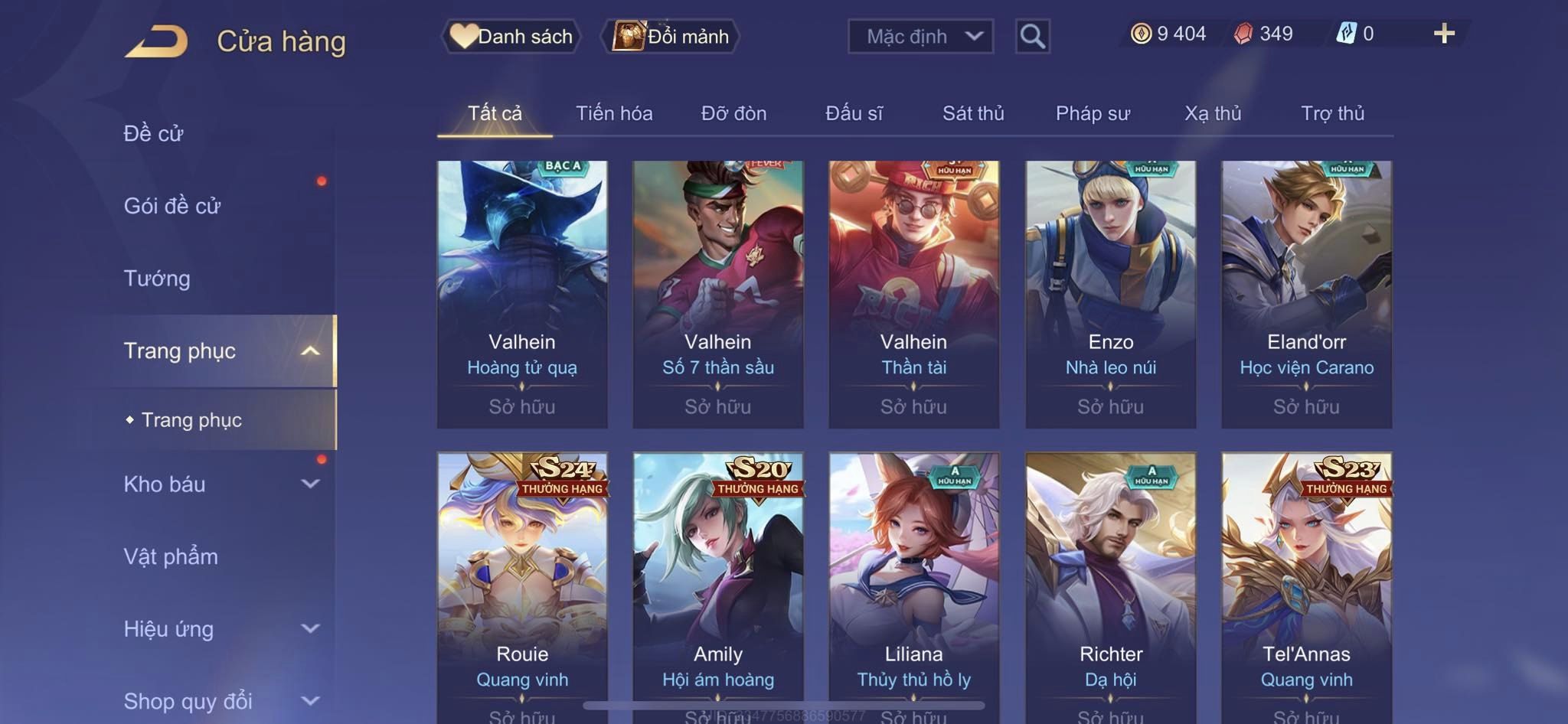Tap the blue voucher ticket icon

click(x=1346, y=34)
